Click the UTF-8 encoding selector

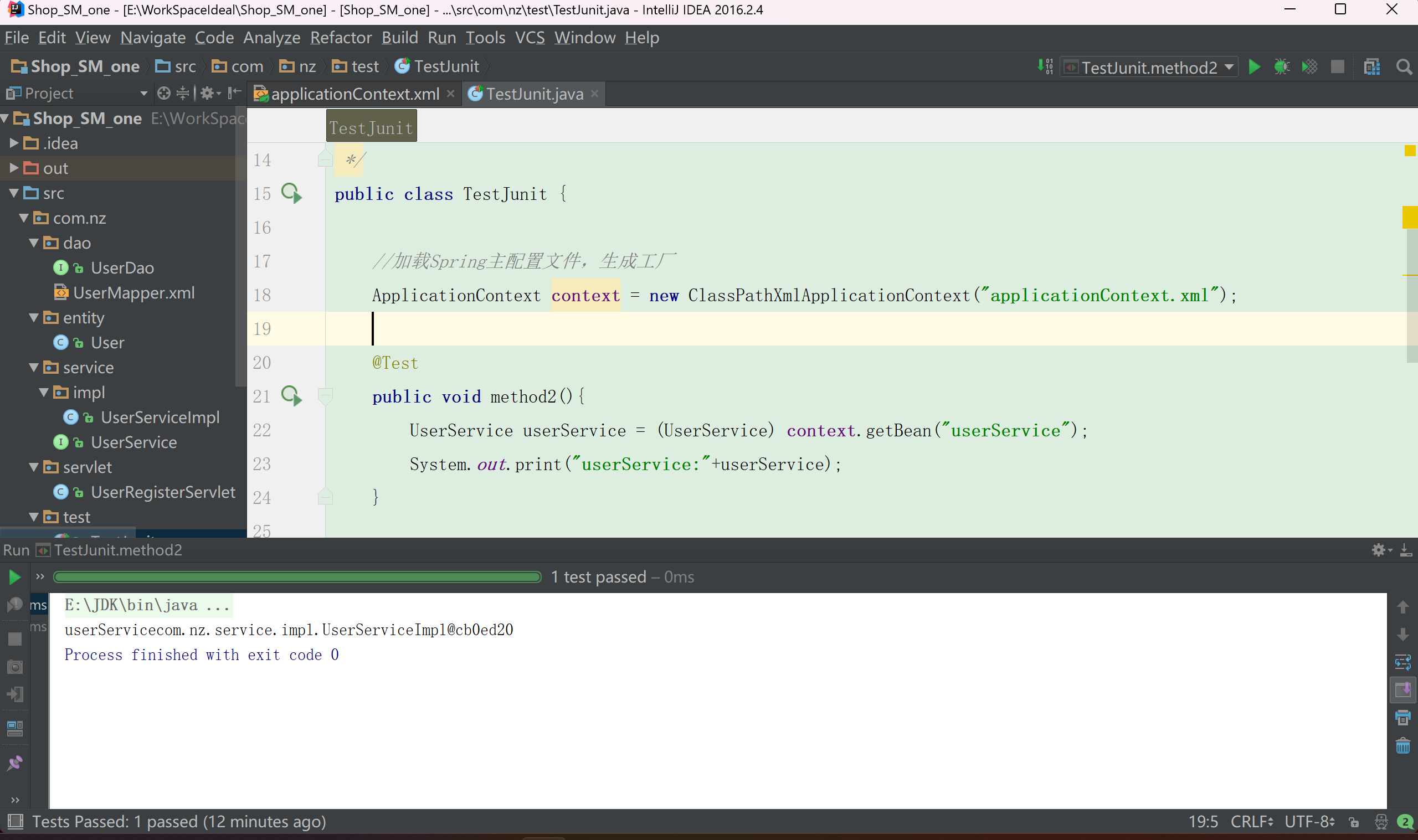click(1309, 822)
